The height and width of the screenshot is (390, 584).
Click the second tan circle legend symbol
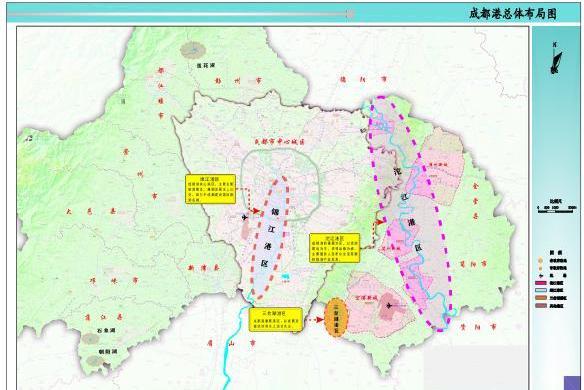coord(540,268)
